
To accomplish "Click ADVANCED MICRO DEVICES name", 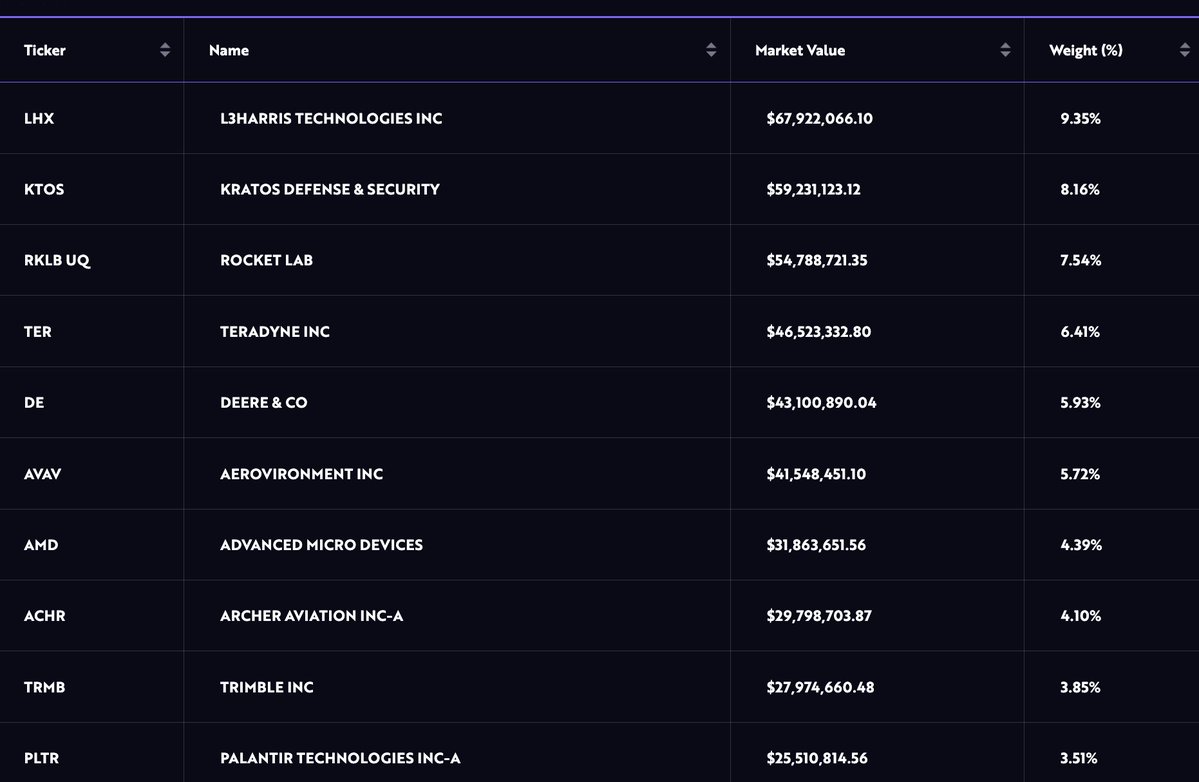I will click(x=321, y=545).
